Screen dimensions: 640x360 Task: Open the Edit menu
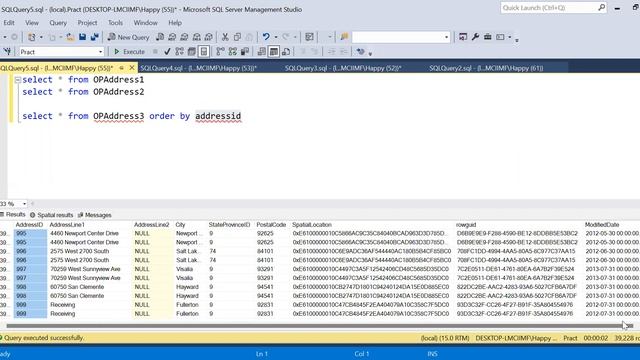9,23
